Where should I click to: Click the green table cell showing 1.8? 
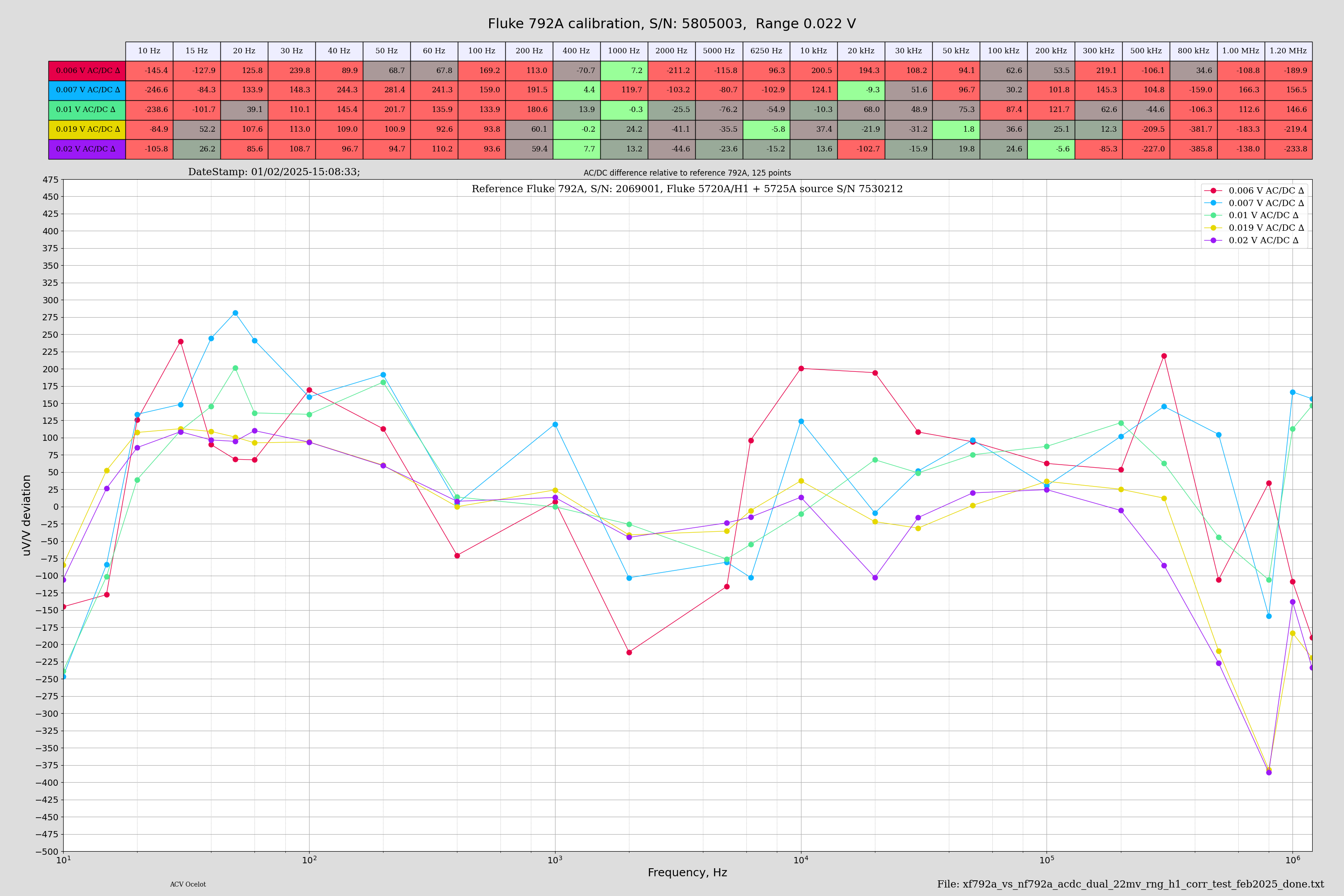tap(956, 130)
